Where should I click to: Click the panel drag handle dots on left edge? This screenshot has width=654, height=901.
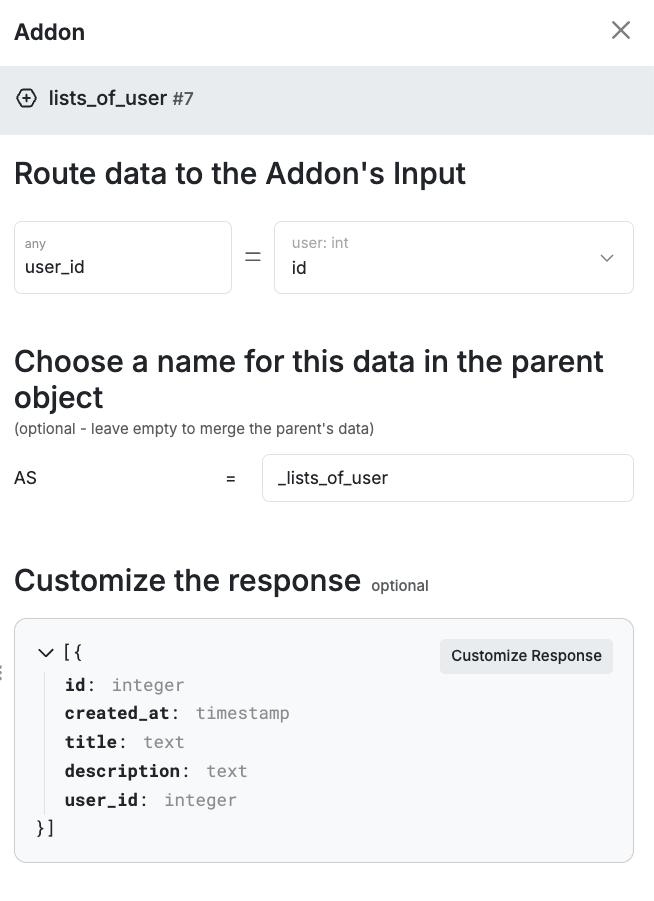coord(2,672)
